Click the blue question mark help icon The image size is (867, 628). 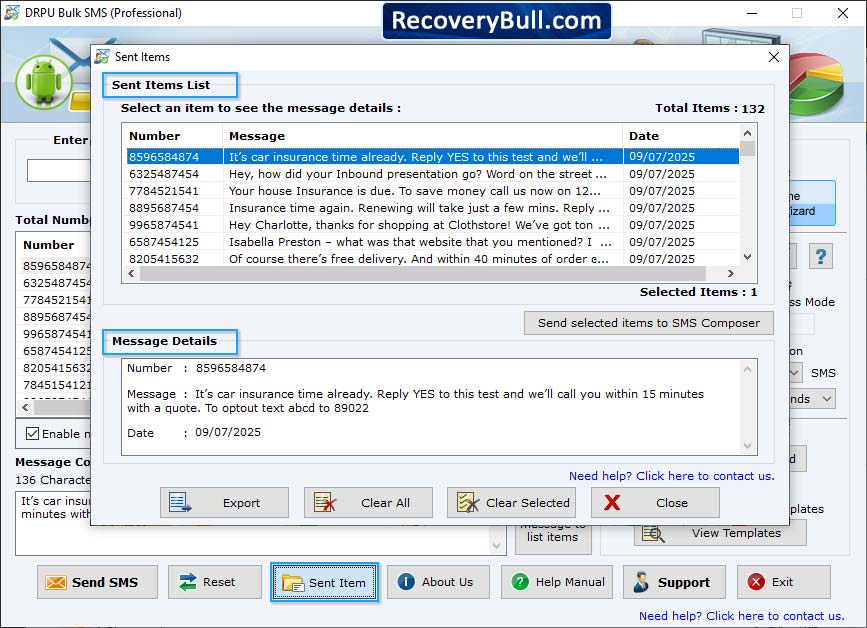coord(821,257)
